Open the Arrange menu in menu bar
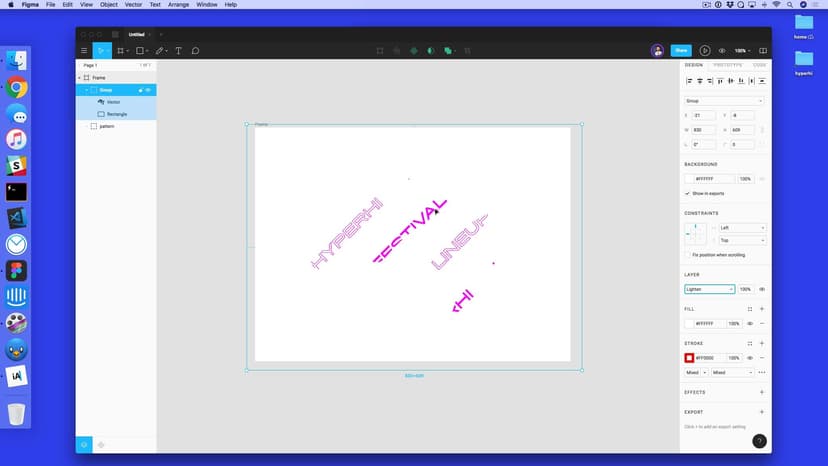Viewport: 828px width, 466px height. click(178, 5)
